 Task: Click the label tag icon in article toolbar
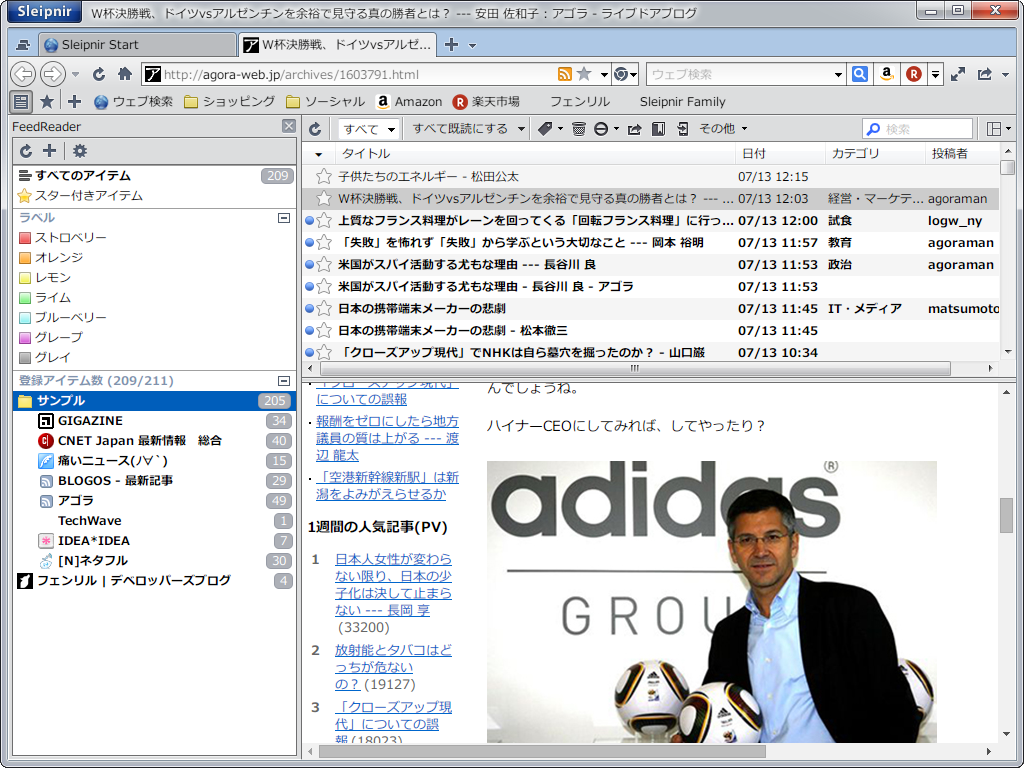545,129
